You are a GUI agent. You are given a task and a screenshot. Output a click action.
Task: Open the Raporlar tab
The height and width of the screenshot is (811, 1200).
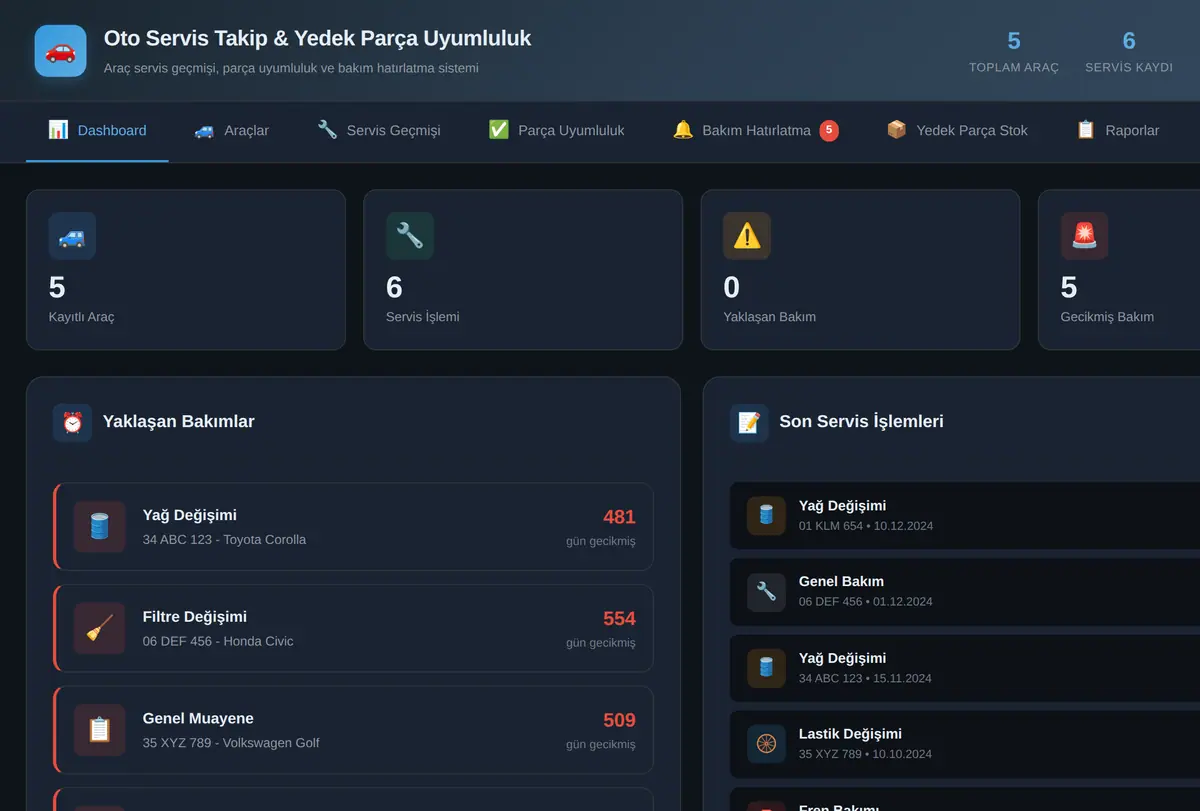click(1117, 131)
